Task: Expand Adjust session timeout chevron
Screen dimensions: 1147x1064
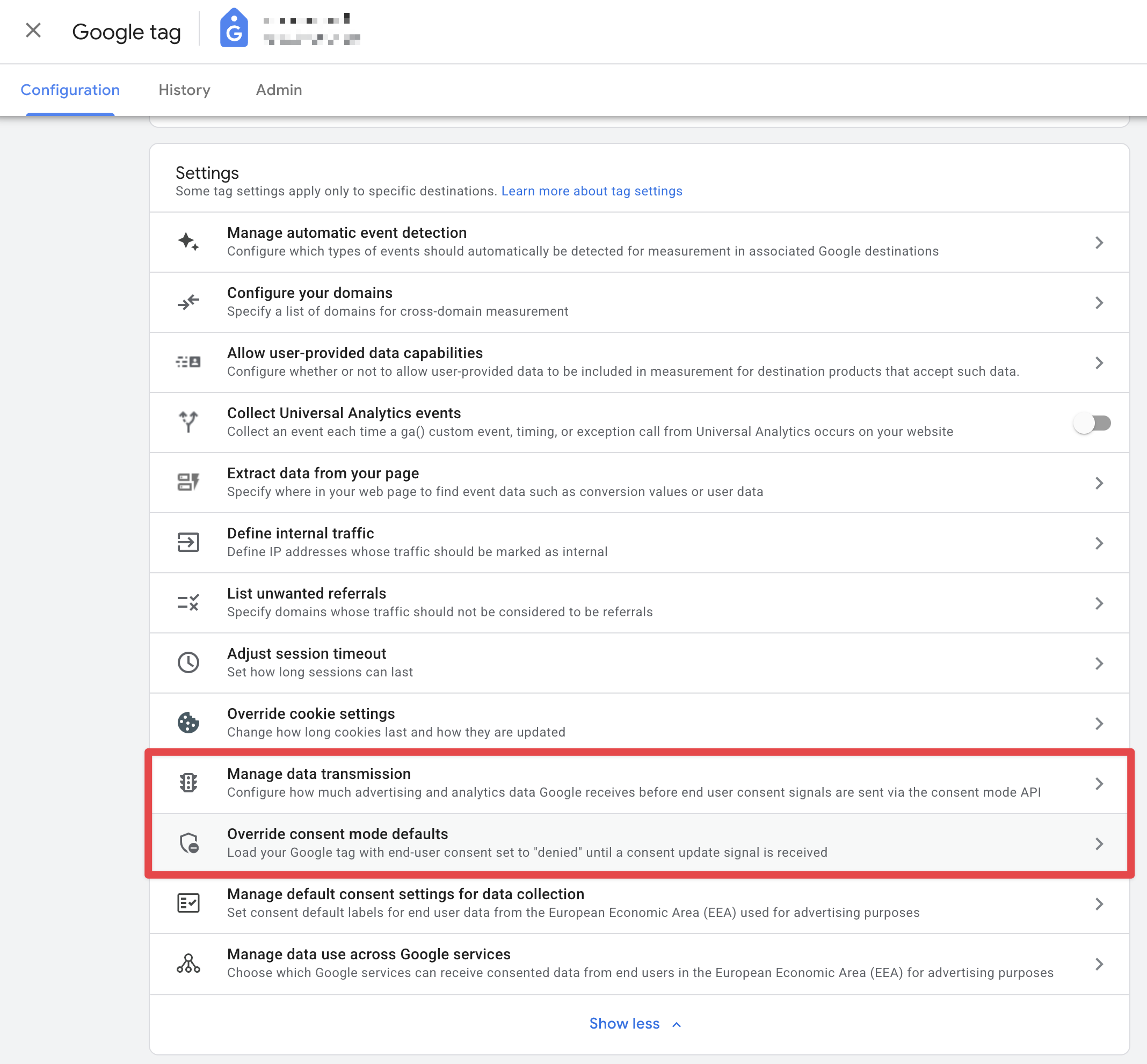Action: point(1099,664)
